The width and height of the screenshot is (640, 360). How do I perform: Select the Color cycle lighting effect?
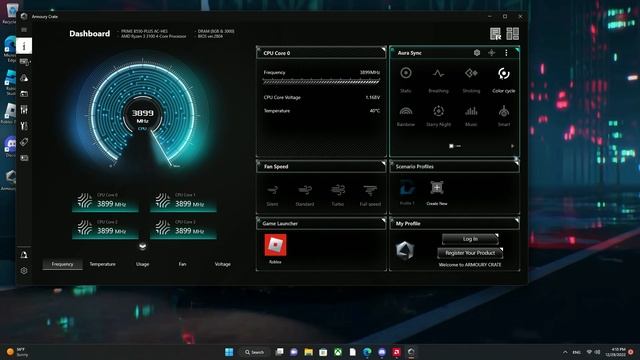pos(504,80)
